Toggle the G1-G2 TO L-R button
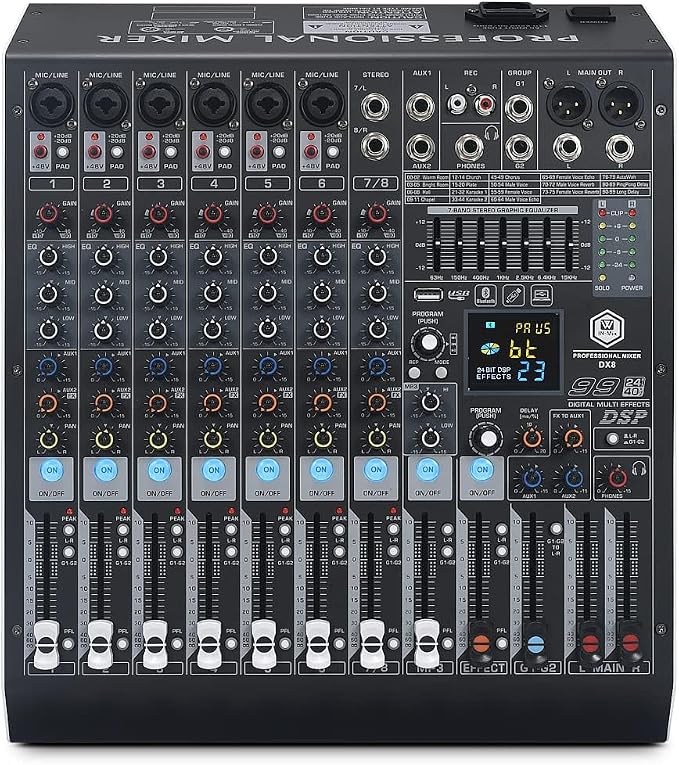Screen dimensions: 679x765 pos(556,528)
